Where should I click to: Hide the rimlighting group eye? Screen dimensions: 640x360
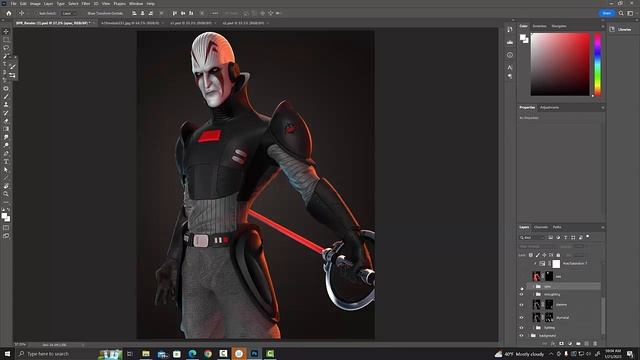click(x=521, y=294)
